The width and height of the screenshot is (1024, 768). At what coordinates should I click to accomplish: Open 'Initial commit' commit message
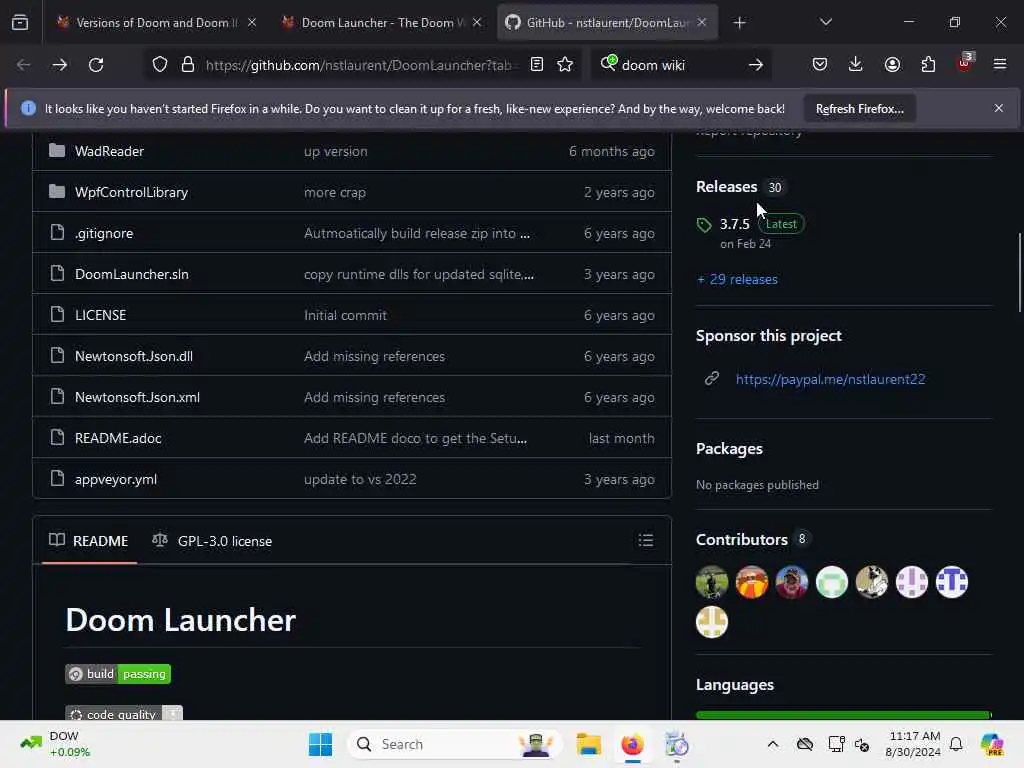pyautogui.click(x=345, y=315)
